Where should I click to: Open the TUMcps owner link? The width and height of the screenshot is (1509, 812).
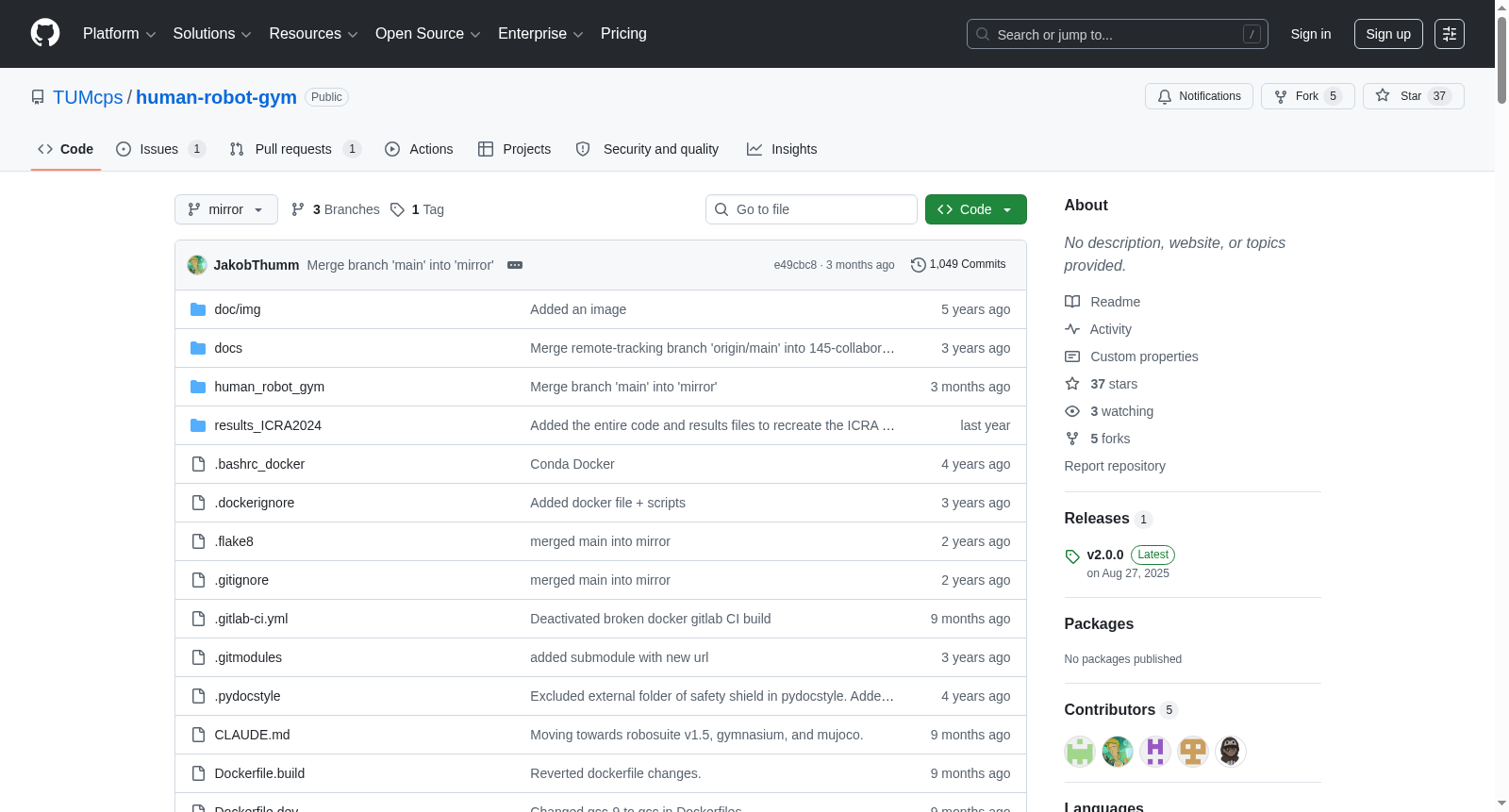pyautogui.click(x=88, y=97)
